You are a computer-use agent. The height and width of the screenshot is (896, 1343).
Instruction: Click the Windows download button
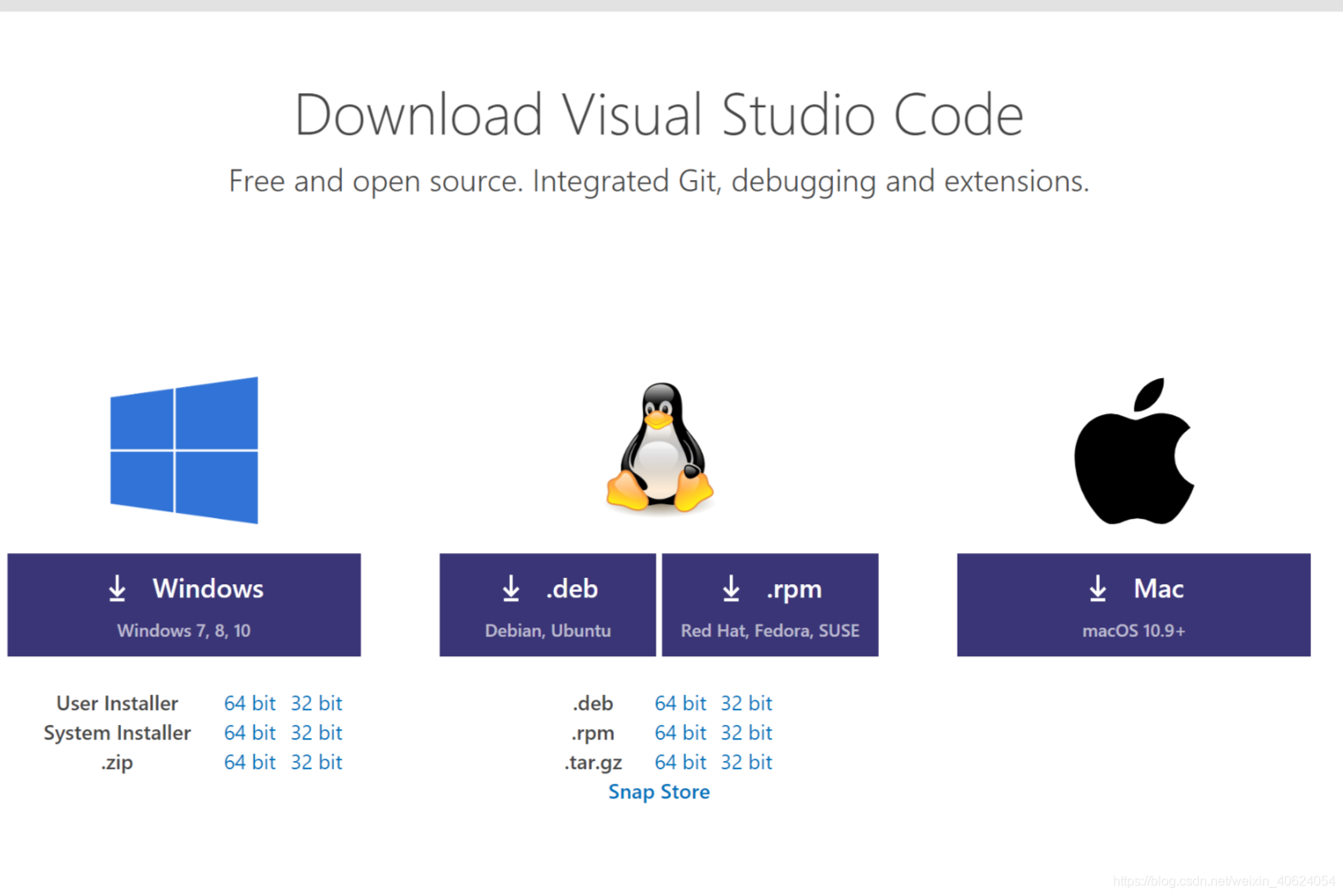tap(184, 605)
